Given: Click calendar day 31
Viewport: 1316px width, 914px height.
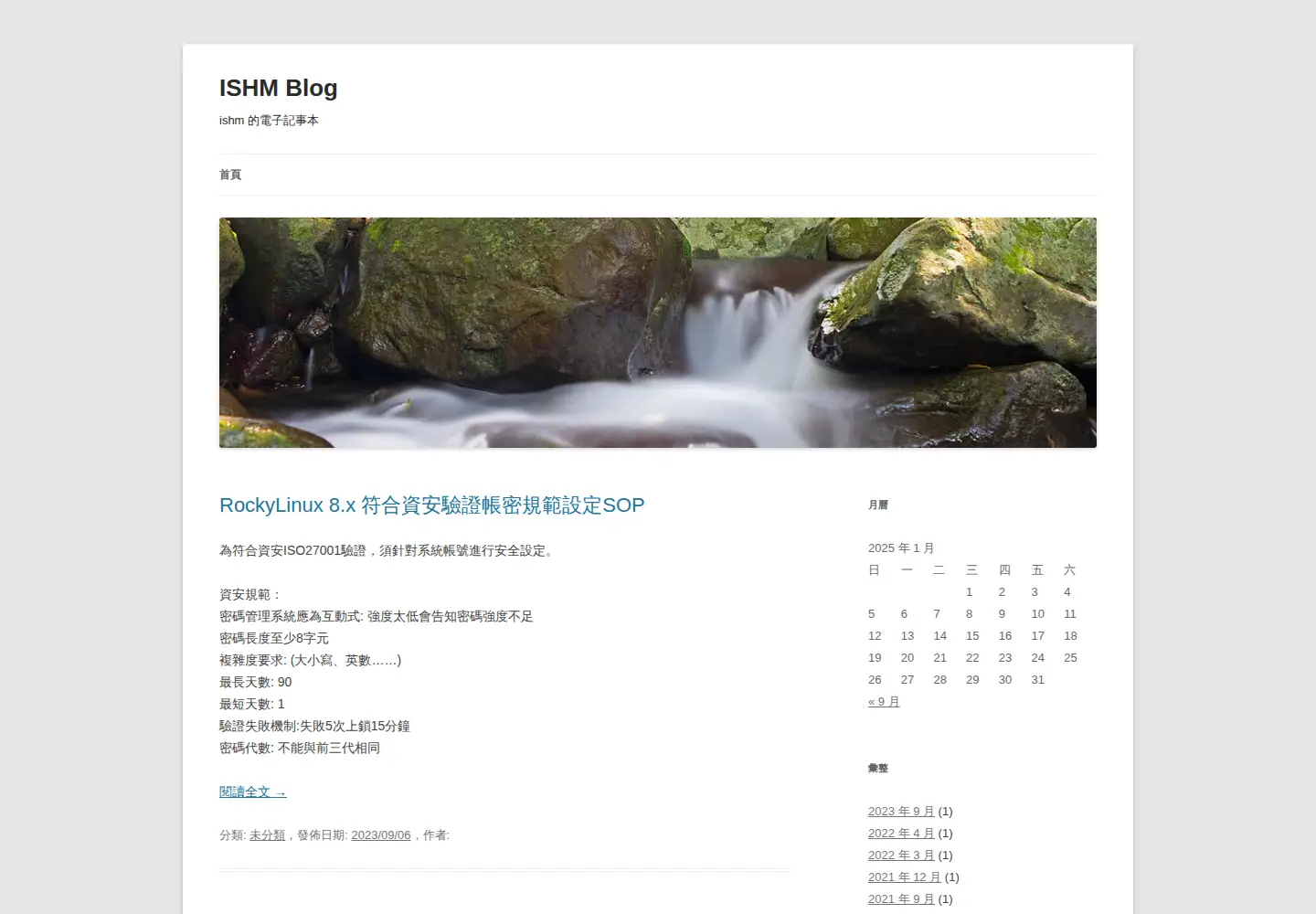Looking at the screenshot, I should 1037,680.
